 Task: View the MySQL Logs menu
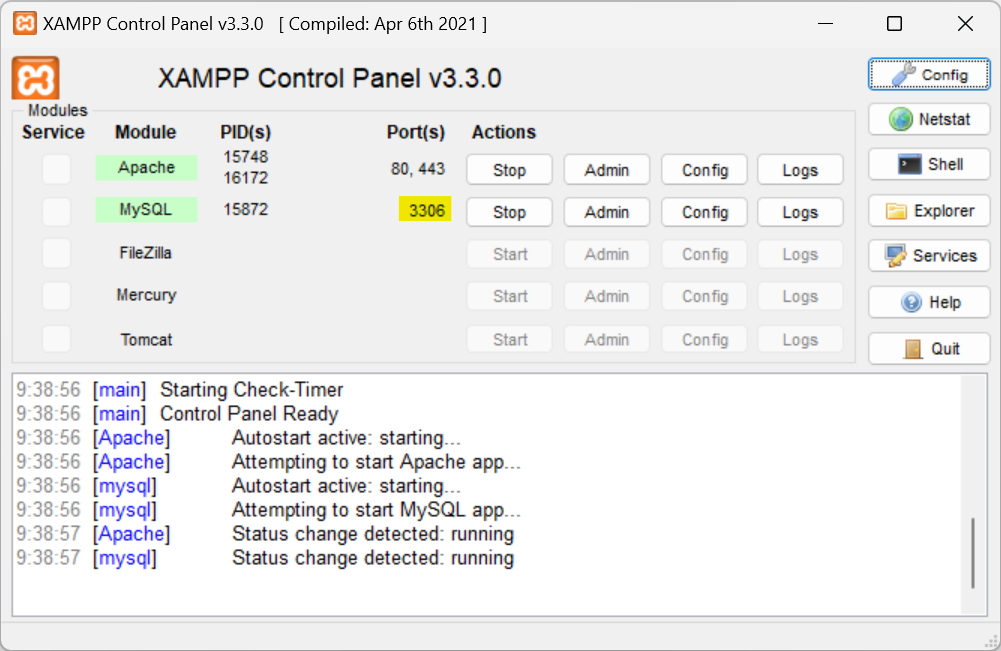tap(800, 212)
